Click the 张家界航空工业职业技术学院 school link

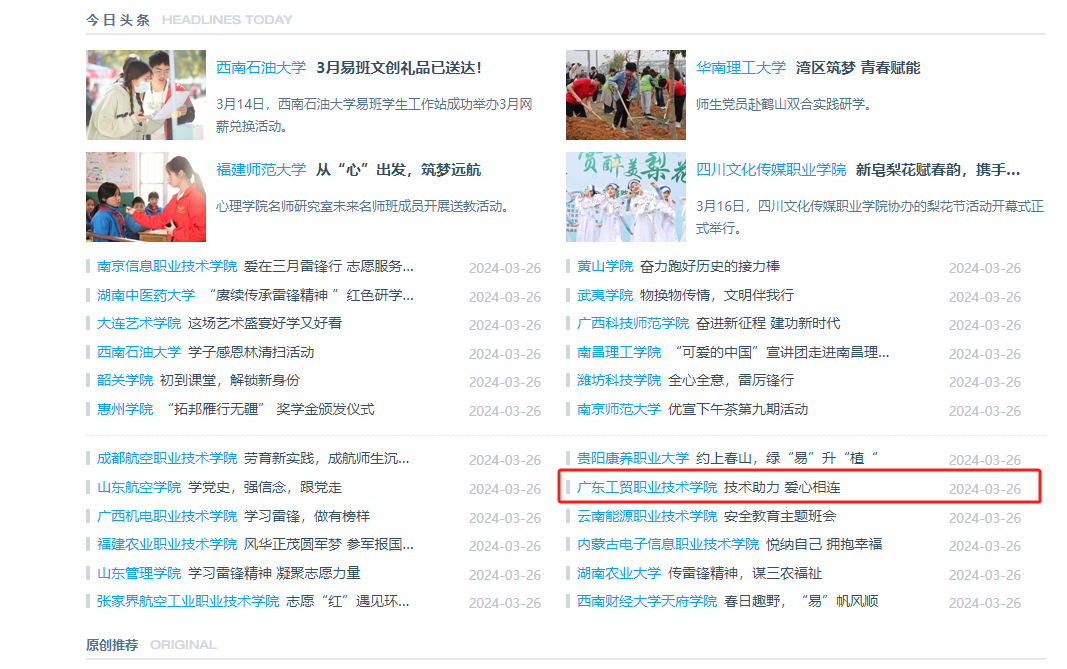[188, 601]
